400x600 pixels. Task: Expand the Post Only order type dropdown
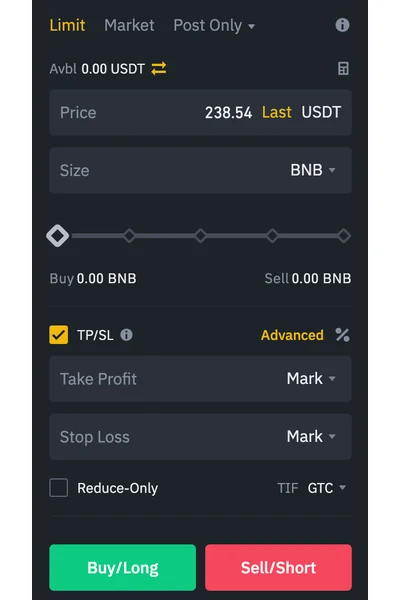click(x=214, y=26)
